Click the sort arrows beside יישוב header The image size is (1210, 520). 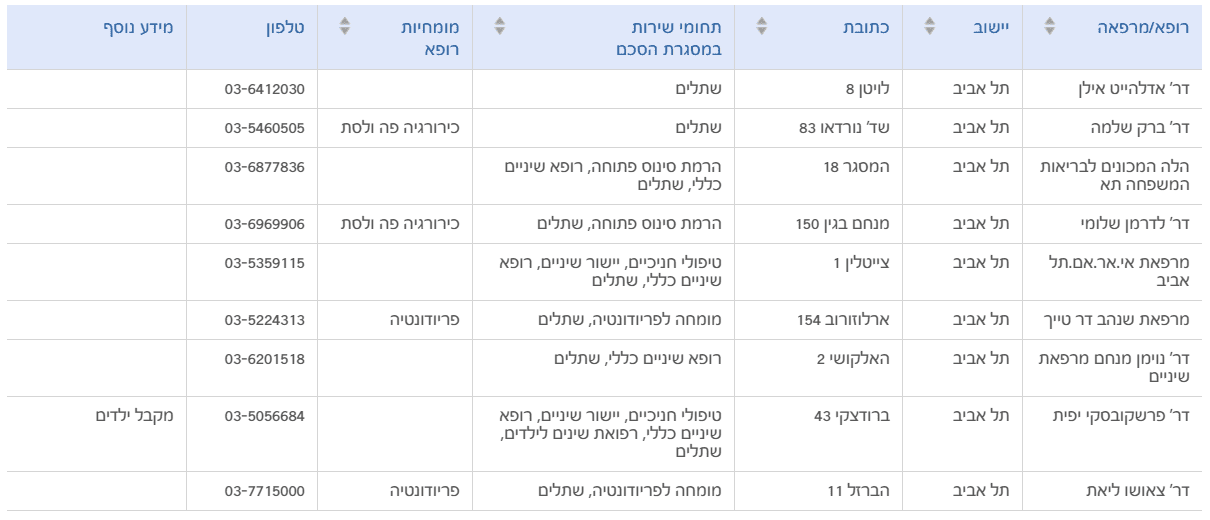coord(928,28)
